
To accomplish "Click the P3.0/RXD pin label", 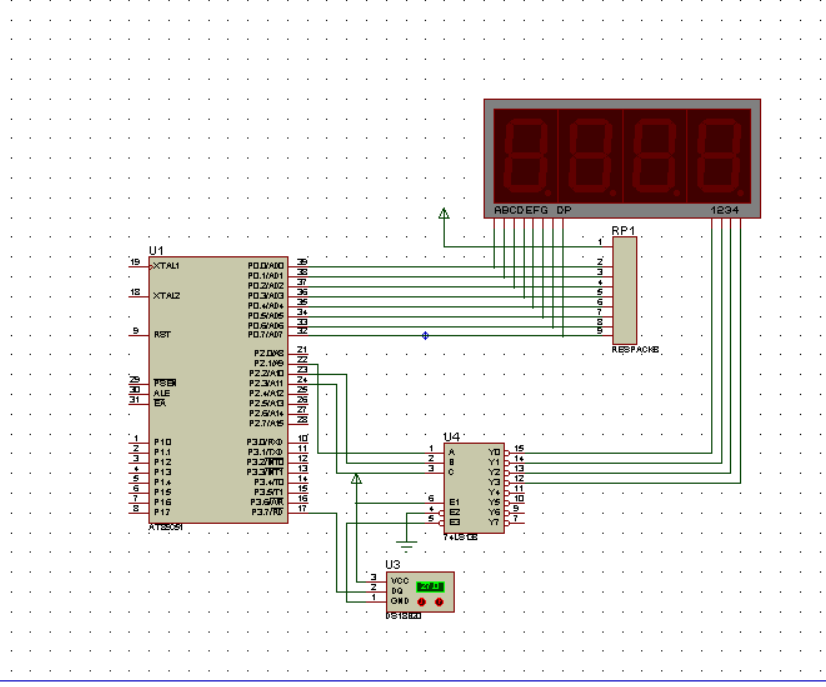I will [265, 443].
